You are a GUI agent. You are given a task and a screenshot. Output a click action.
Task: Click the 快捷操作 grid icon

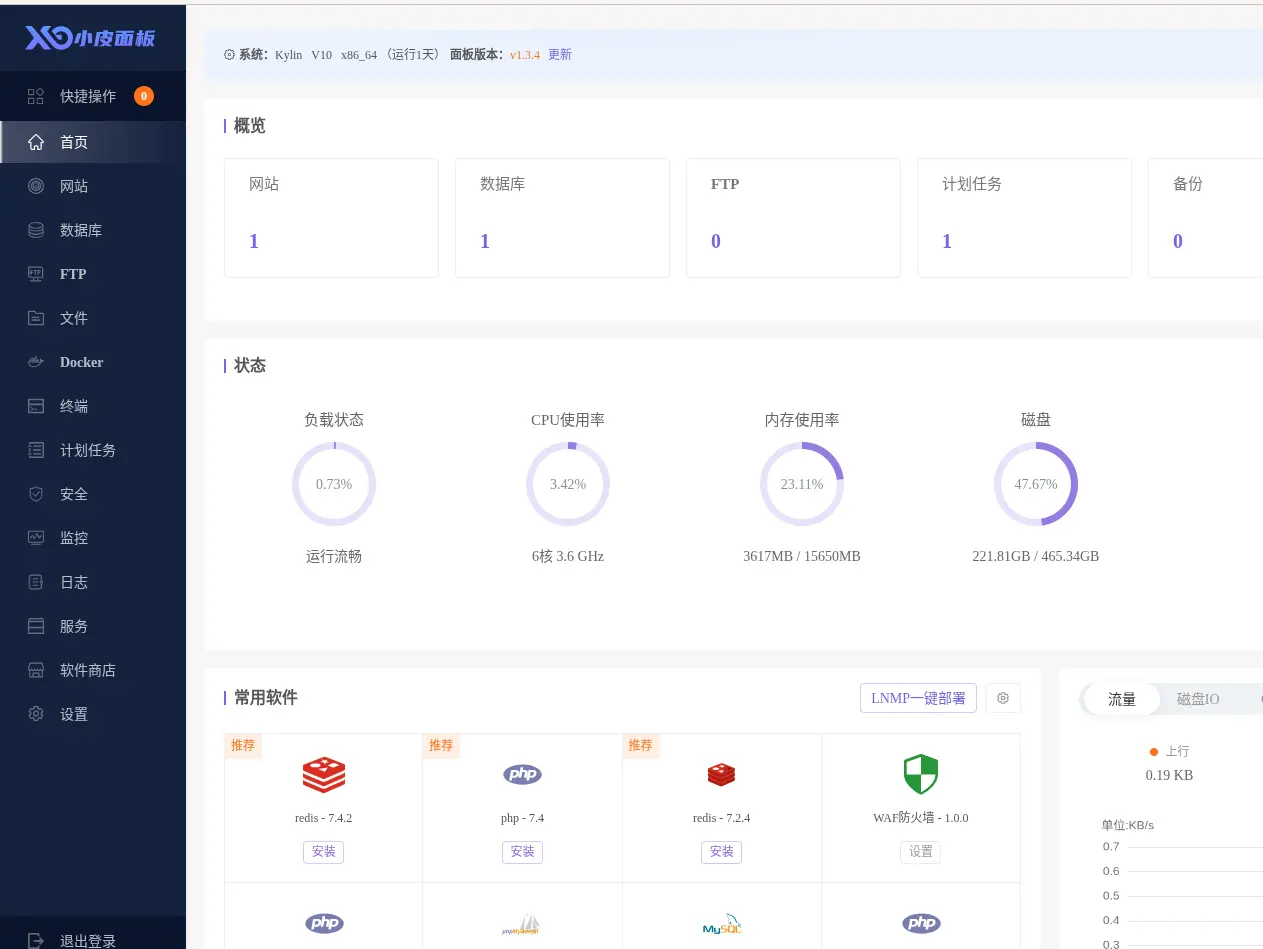(36, 96)
